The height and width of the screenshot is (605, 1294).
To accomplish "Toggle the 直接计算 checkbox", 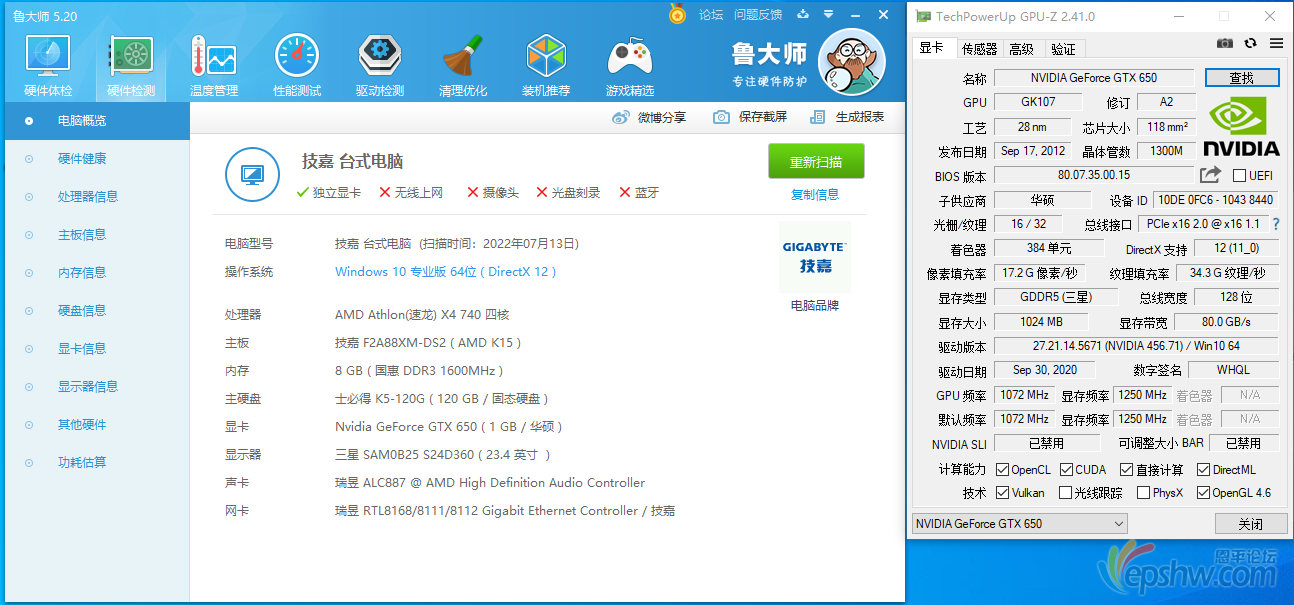I will [x=1127, y=470].
